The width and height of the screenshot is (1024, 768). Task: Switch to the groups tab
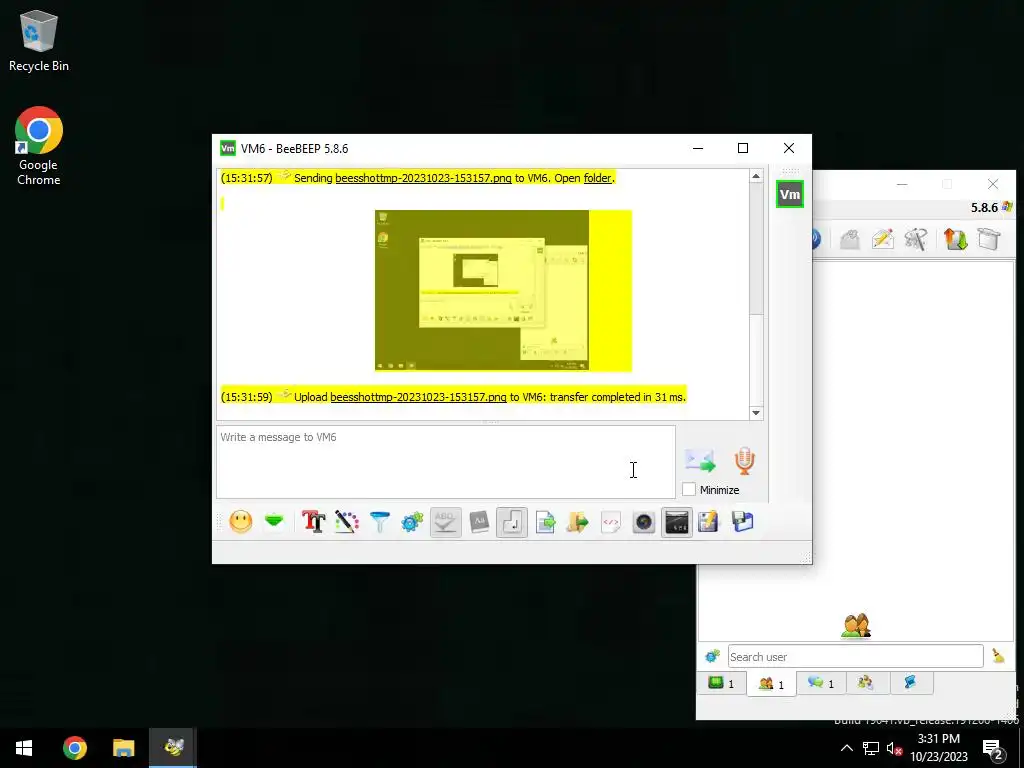pos(866,683)
